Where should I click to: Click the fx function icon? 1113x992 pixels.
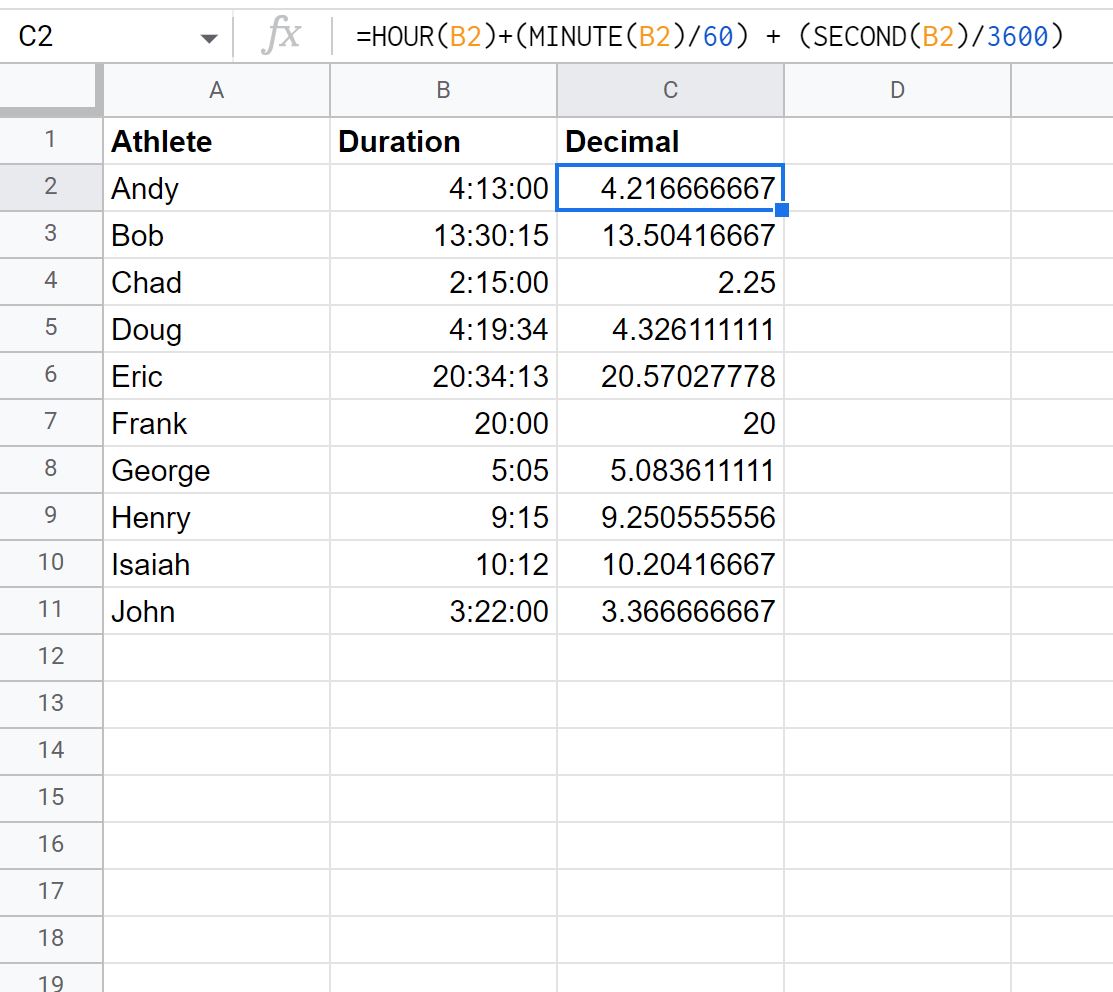pyautogui.click(x=284, y=36)
